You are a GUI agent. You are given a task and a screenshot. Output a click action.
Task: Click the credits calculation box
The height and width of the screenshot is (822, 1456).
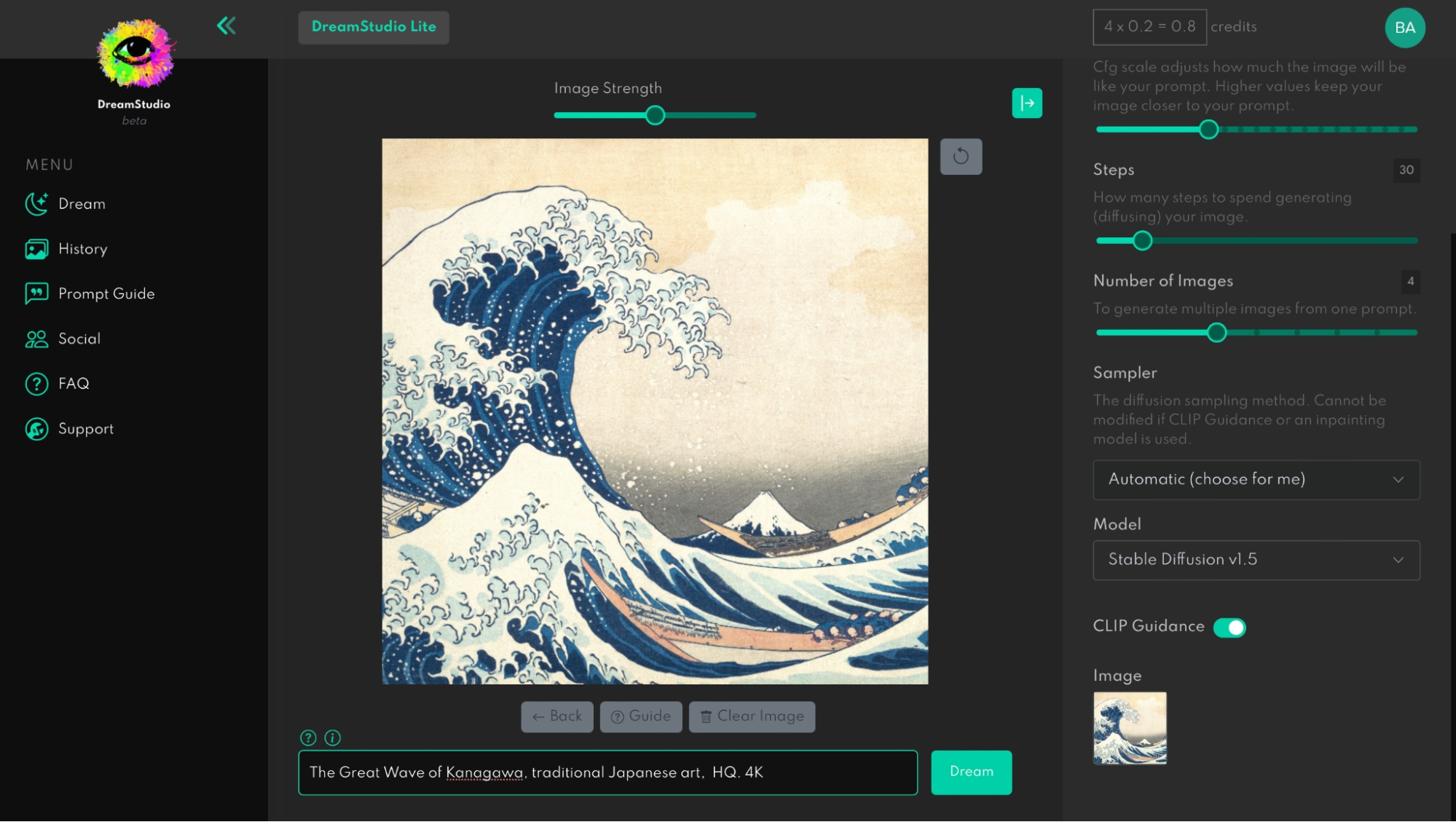pyautogui.click(x=1149, y=27)
